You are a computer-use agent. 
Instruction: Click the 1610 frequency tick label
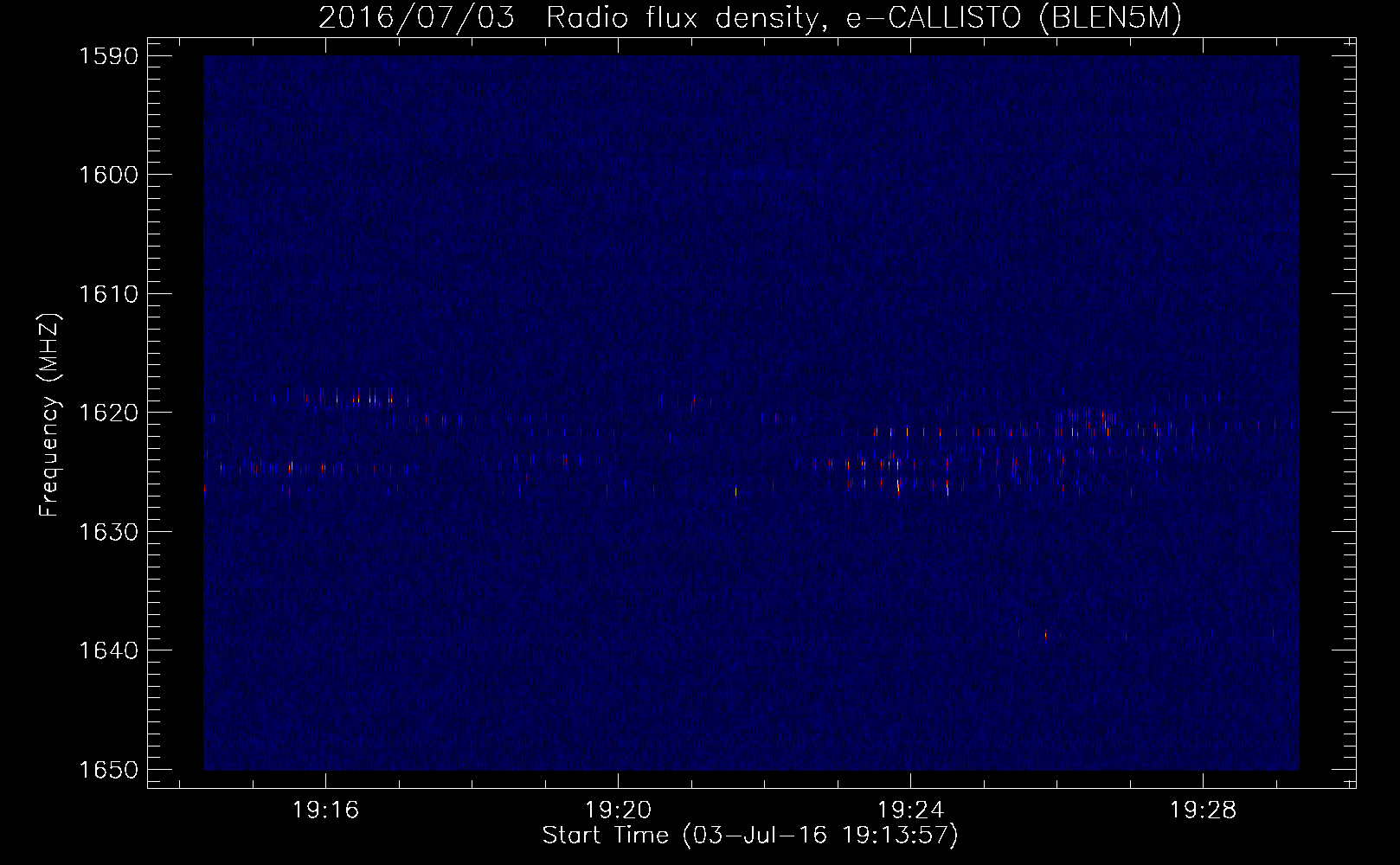coord(107,294)
